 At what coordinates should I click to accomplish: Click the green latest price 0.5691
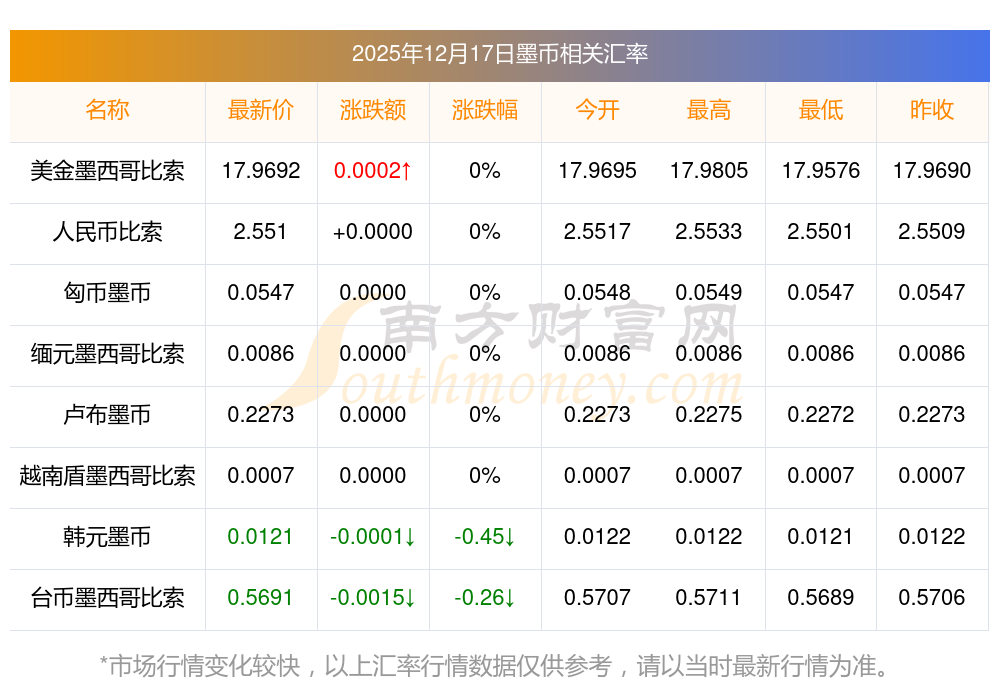pyautogui.click(x=260, y=598)
